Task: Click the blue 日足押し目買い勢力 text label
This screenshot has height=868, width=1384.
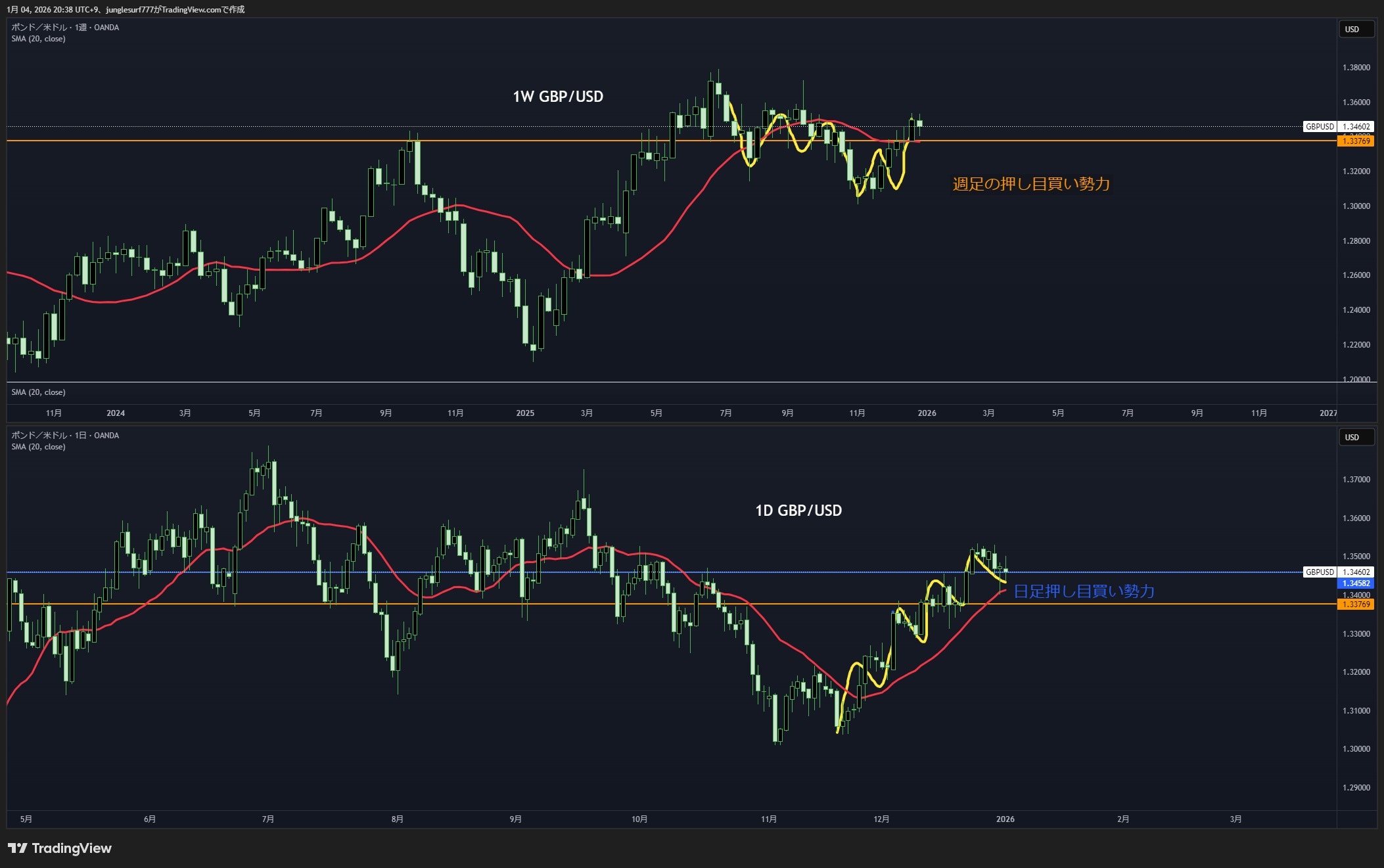Action: (x=1084, y=591)
